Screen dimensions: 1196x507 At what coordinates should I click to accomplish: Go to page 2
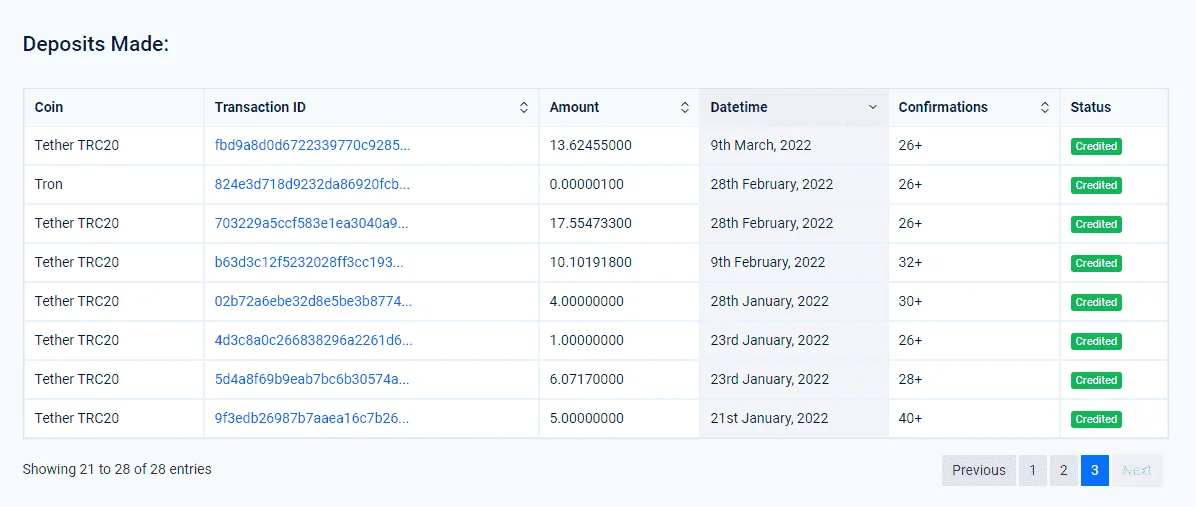click(1063, 470)
